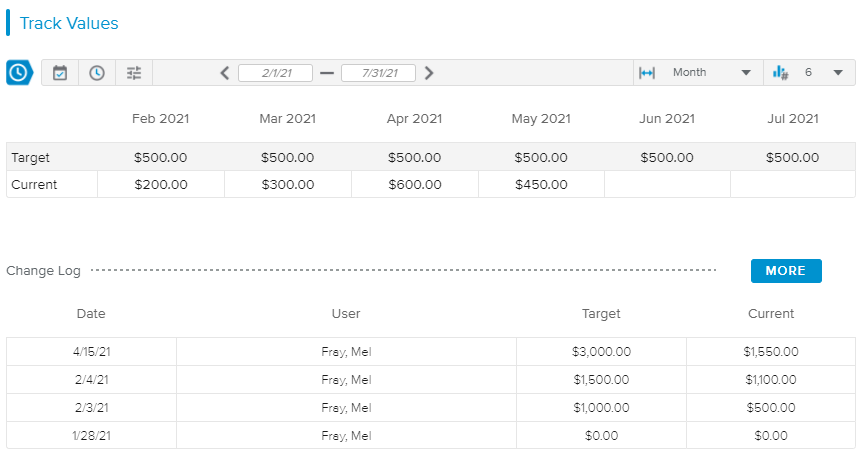The height and width of the screenshot is (455, 864).
Task: Click the bar chart count icon
Action: click(780, 73)
